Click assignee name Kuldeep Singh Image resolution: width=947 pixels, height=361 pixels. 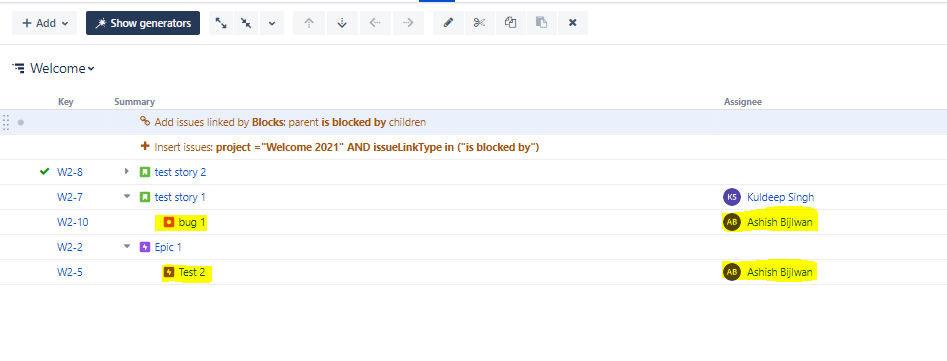[x=781, y=197]
